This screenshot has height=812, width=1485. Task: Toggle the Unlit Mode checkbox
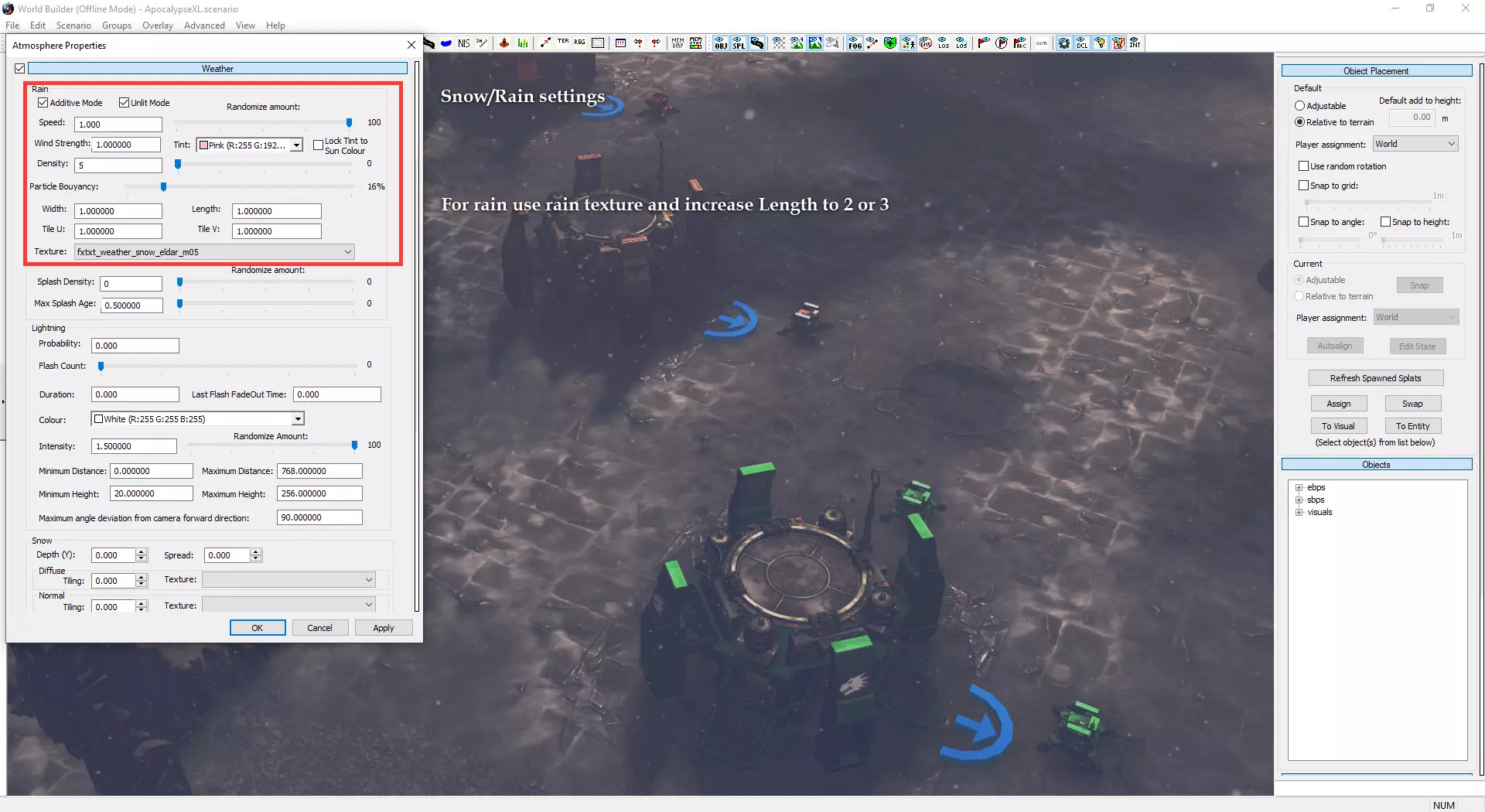tap(124, 103)
